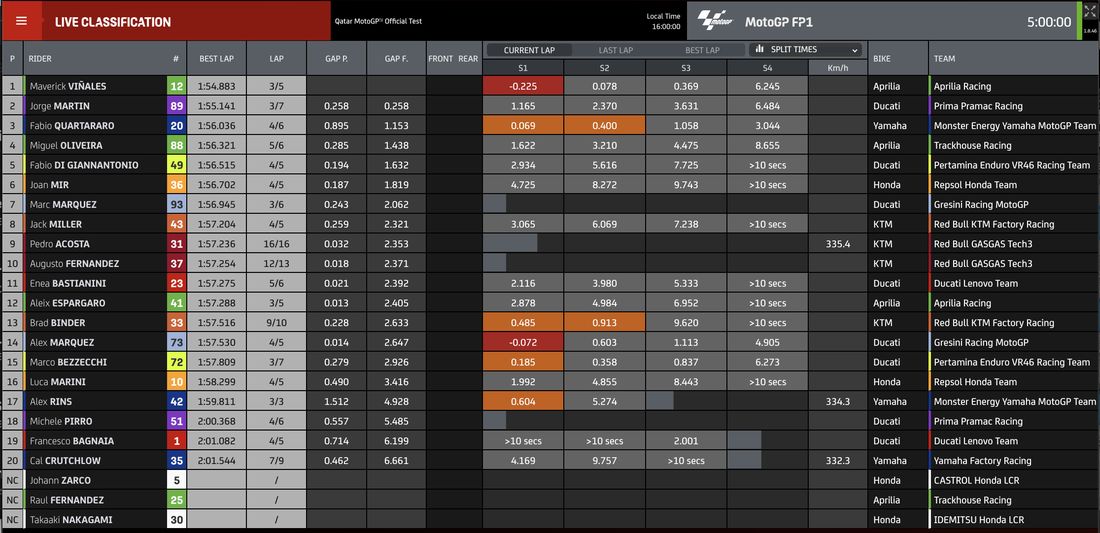Click the GAP F. column header
The height and width of the screenshot is (533, 1100).
pyautogui.click(x=396, y=59)
